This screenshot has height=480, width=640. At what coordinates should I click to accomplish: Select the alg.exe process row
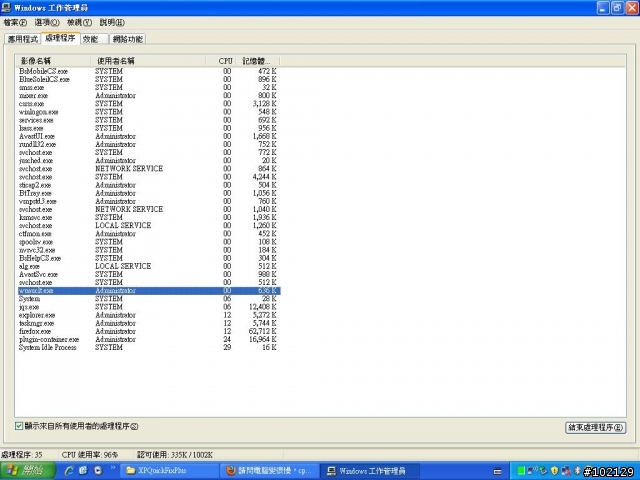[148, 266]
